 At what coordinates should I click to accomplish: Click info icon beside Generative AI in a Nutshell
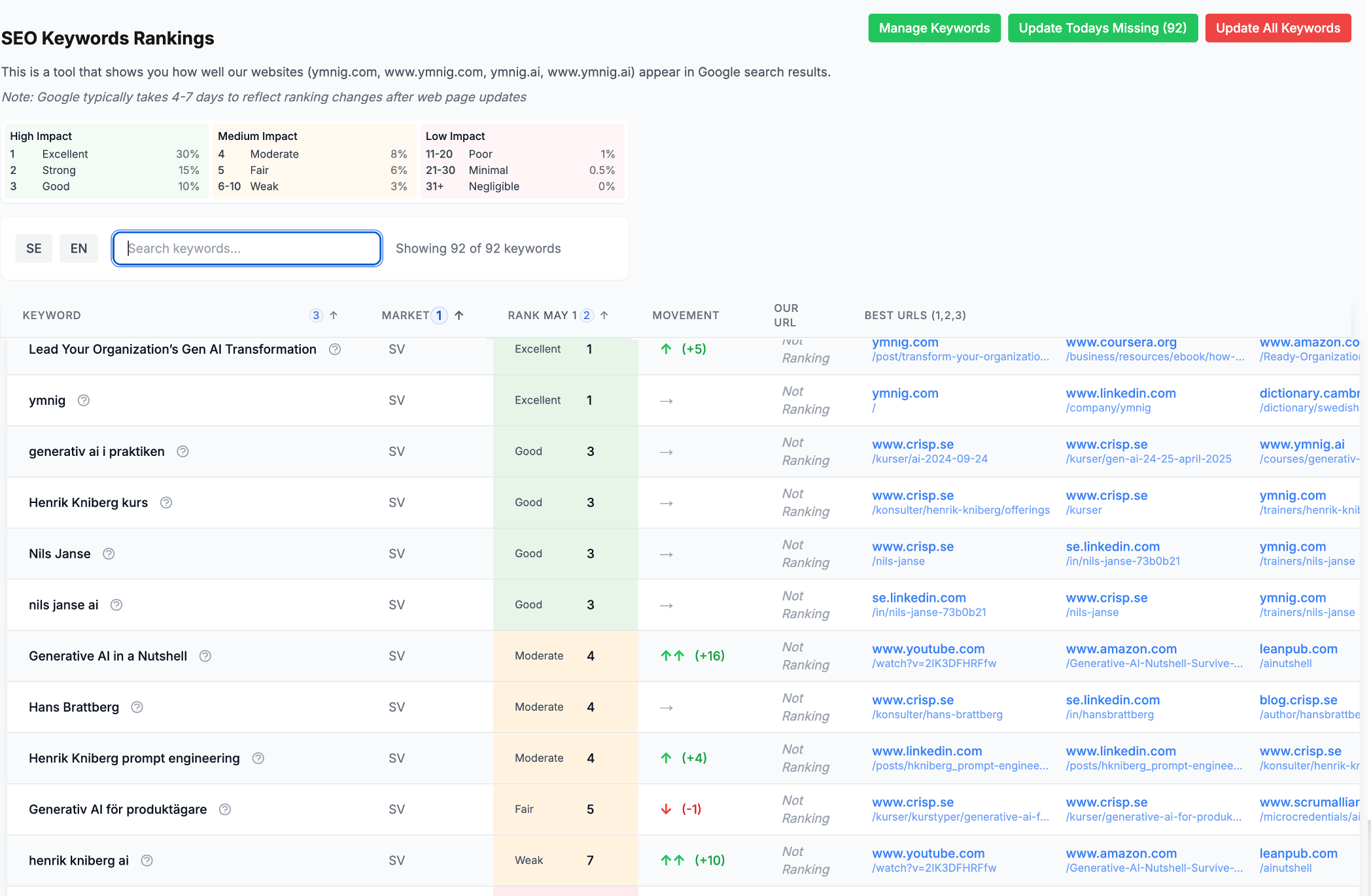click(x=205, y=656)
